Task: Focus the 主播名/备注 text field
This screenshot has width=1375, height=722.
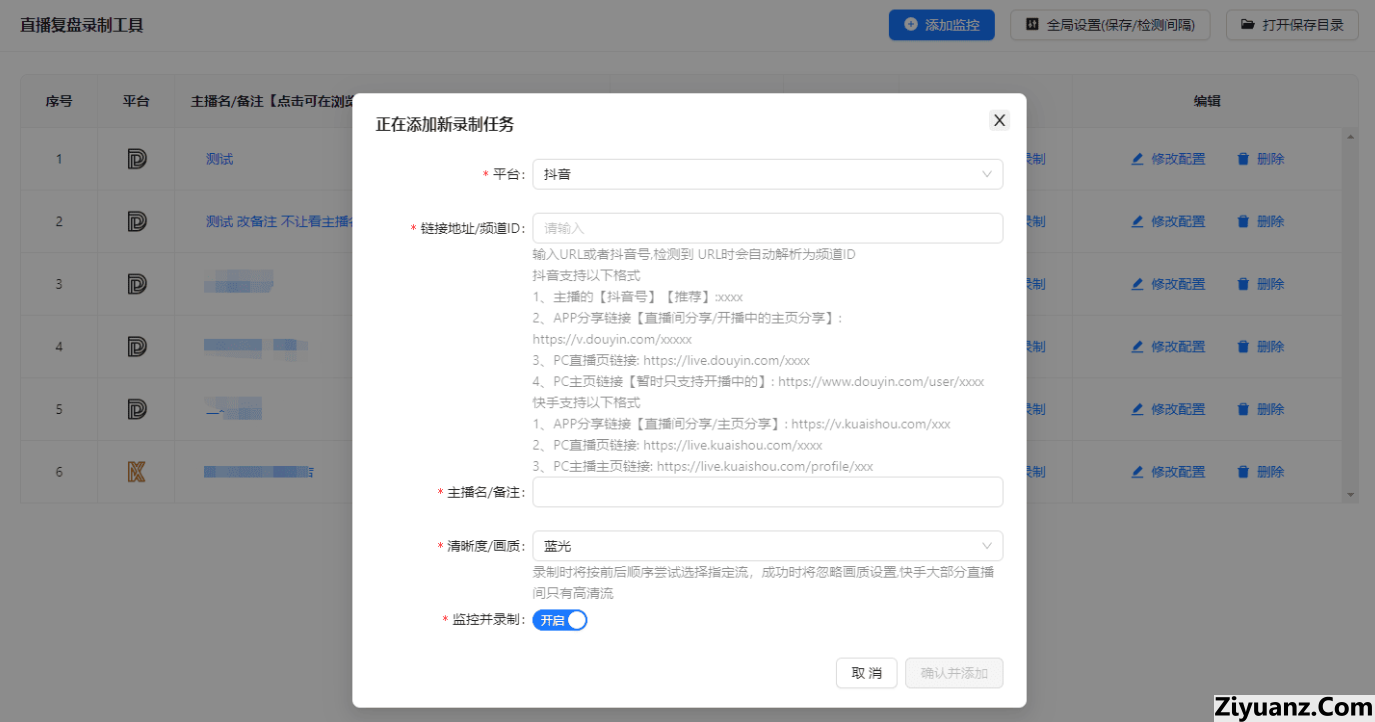Action: click(766, 492)
